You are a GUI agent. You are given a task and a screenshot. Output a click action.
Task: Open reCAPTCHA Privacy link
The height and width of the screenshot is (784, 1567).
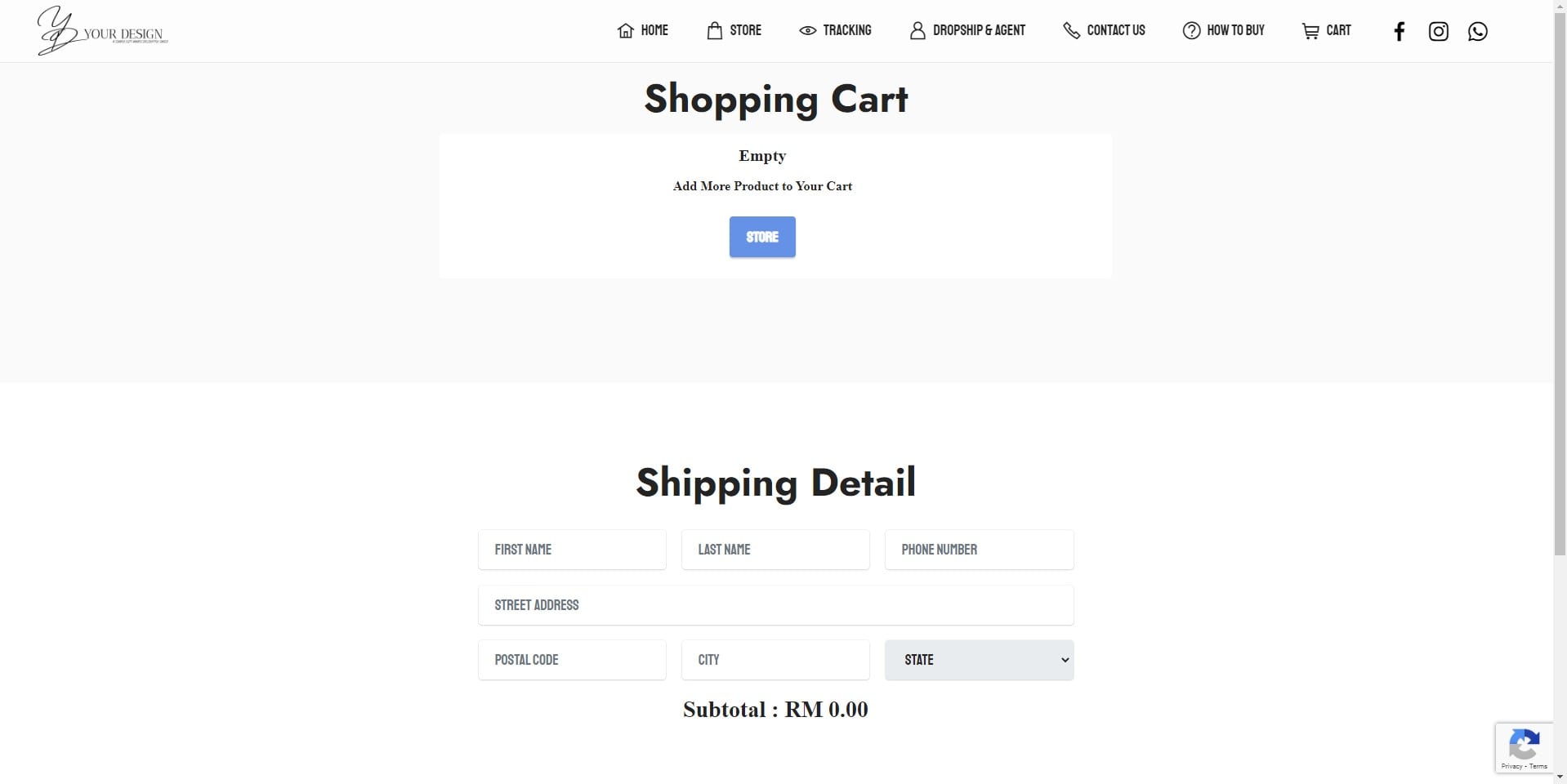tap(1511, 766)
